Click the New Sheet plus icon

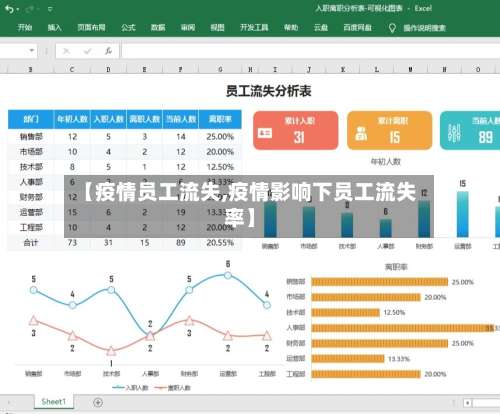coord(98,403)
